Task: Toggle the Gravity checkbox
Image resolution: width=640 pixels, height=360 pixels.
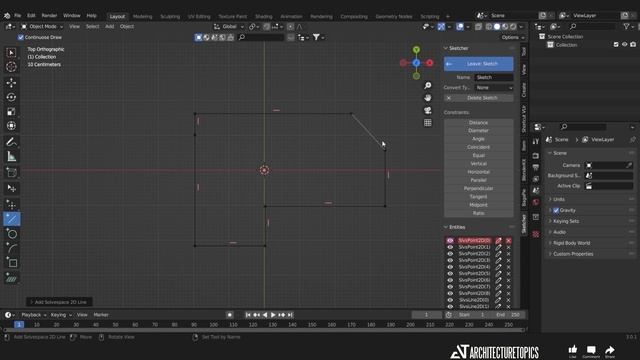Action: (x=556, y=210)
